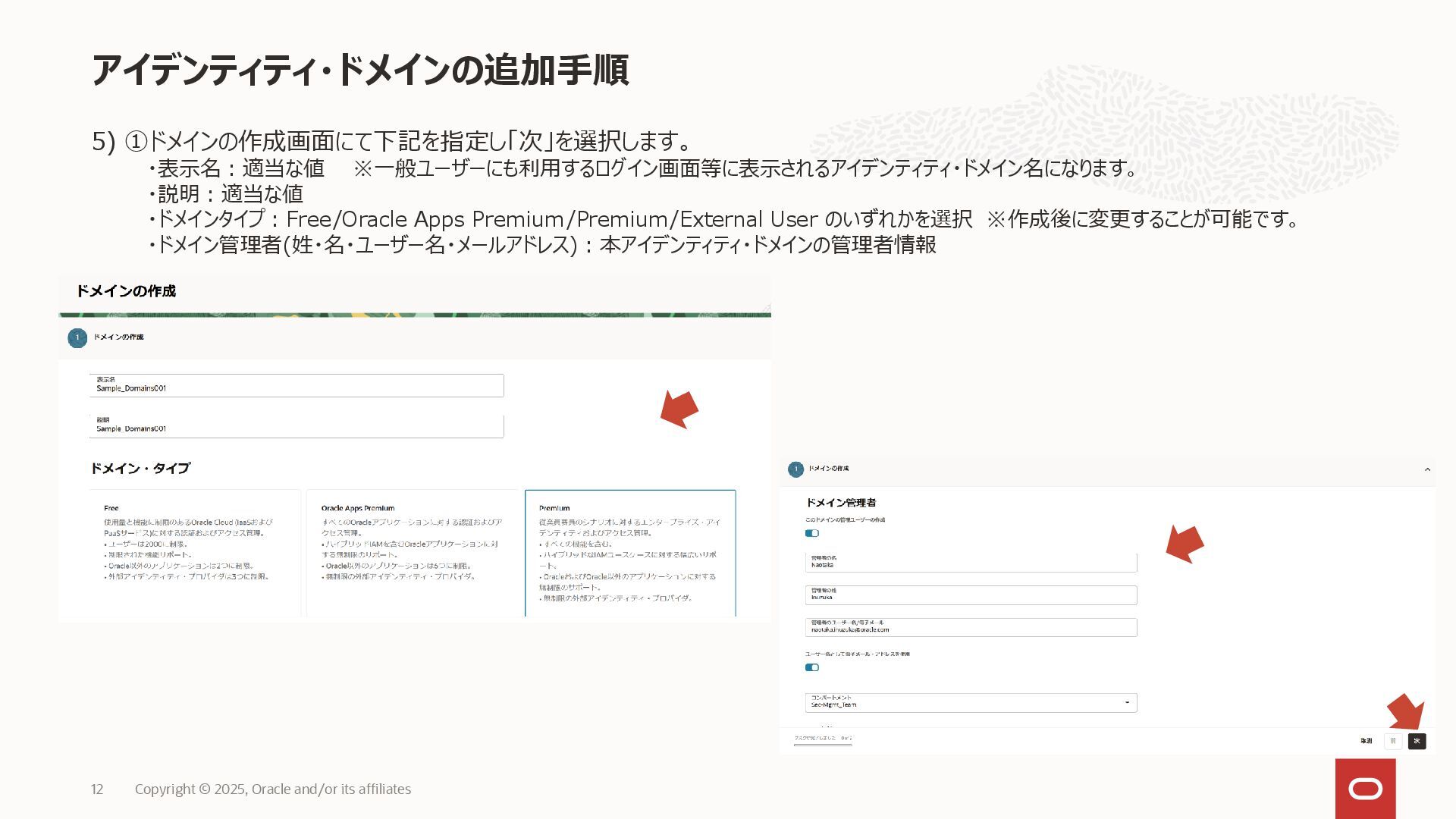The width and height of the screenshot is (1456, 819).
Task: Click the ドメイン・タイプ heading
Action: tap(140, 469)
